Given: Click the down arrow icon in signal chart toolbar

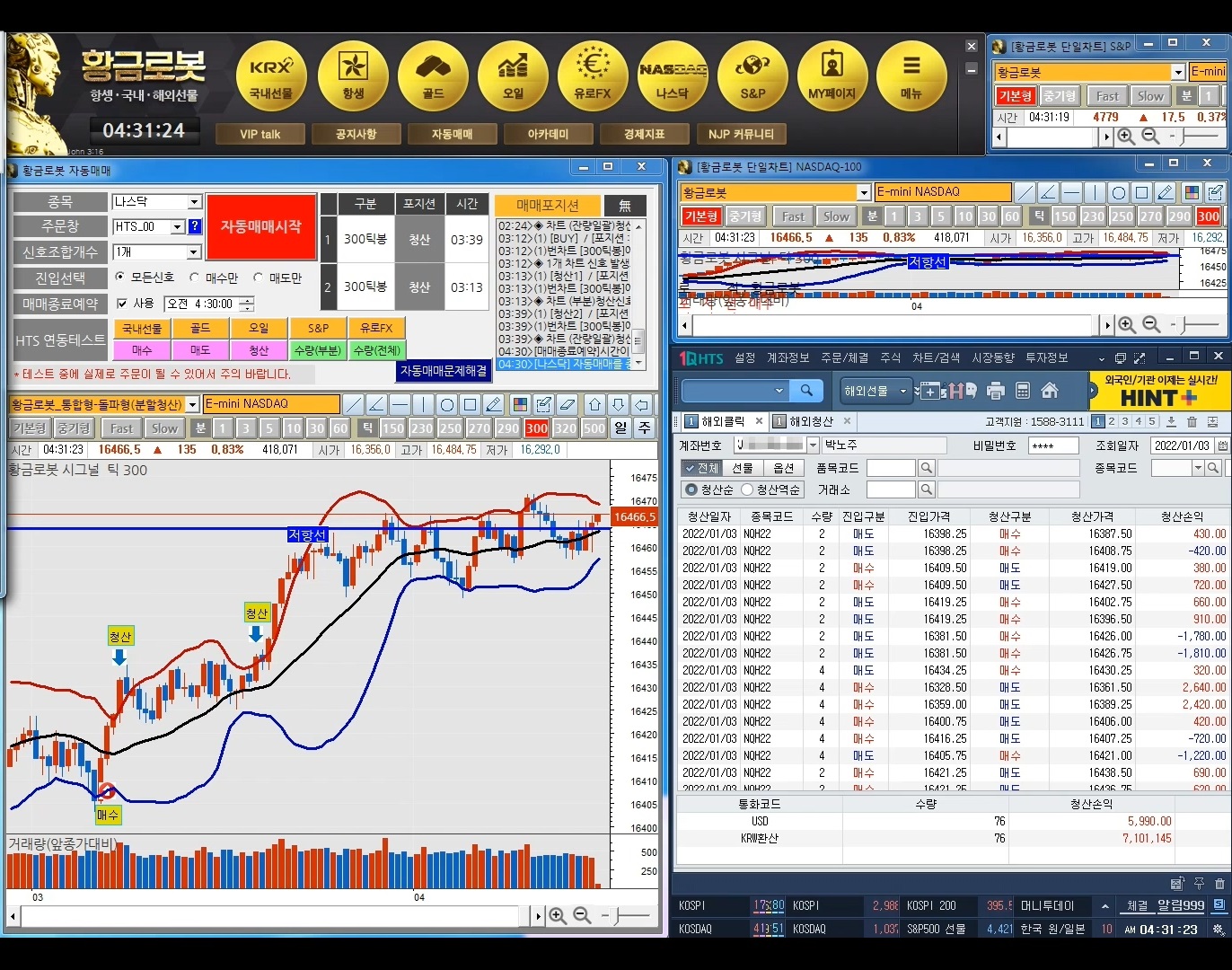Looking at the screenshot, I should (618, 404).
